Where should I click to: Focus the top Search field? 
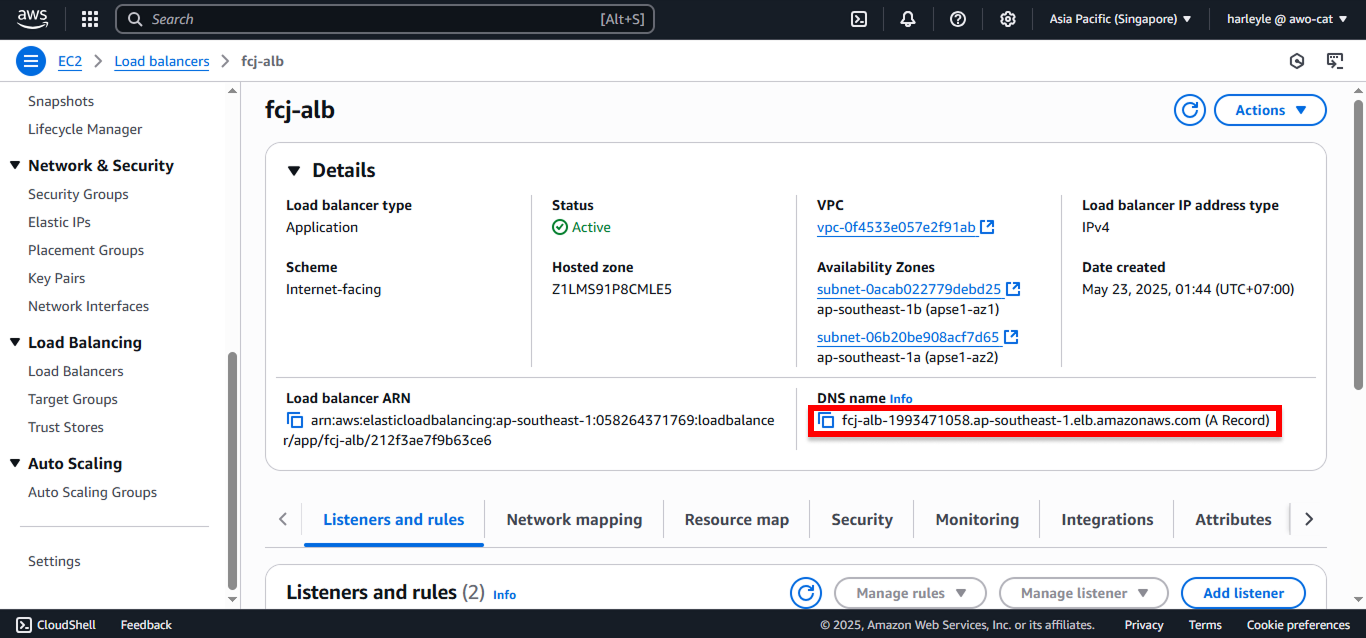pyautogui.click(x=385, y=19)
